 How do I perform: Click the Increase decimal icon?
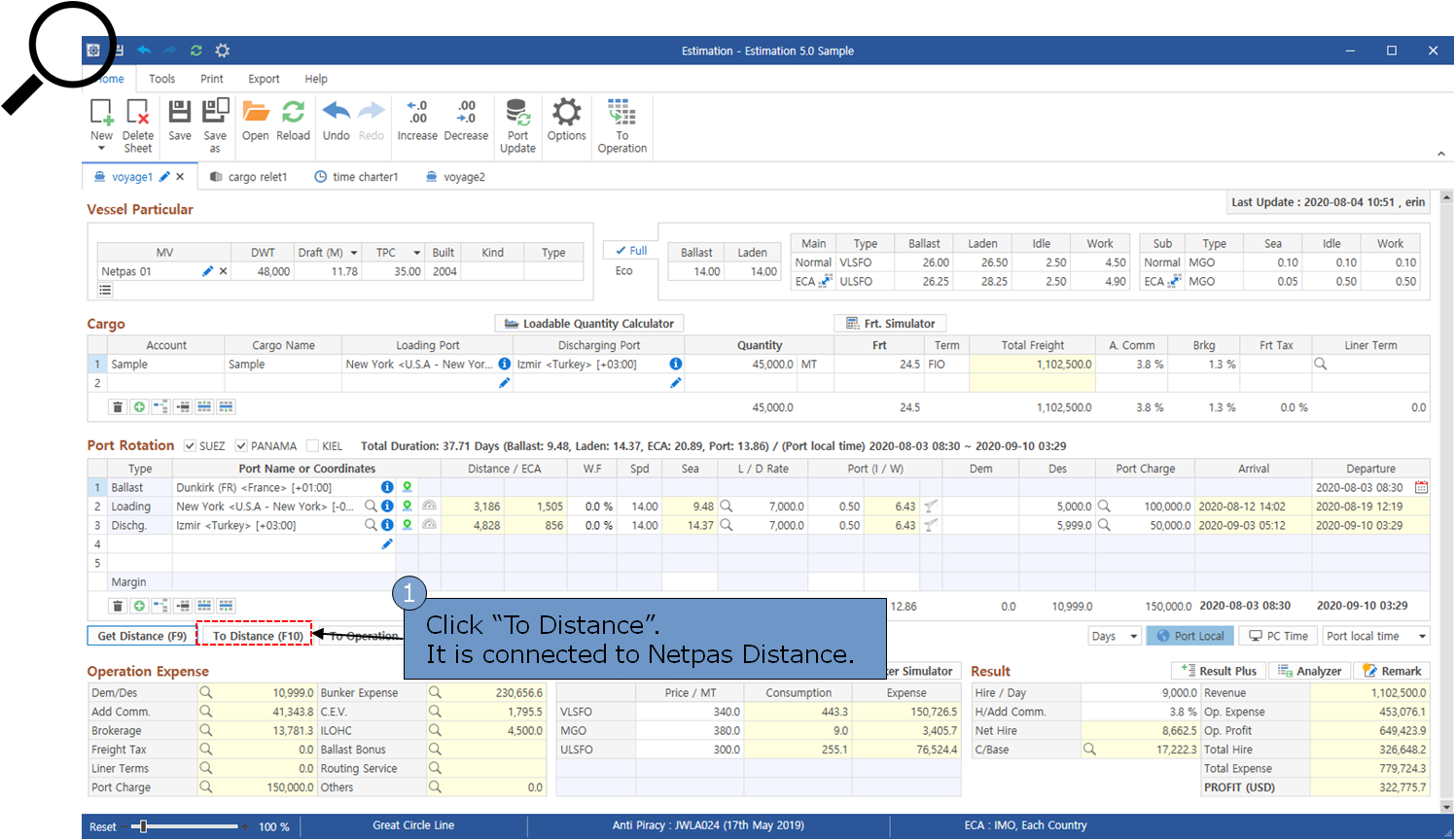417,111
